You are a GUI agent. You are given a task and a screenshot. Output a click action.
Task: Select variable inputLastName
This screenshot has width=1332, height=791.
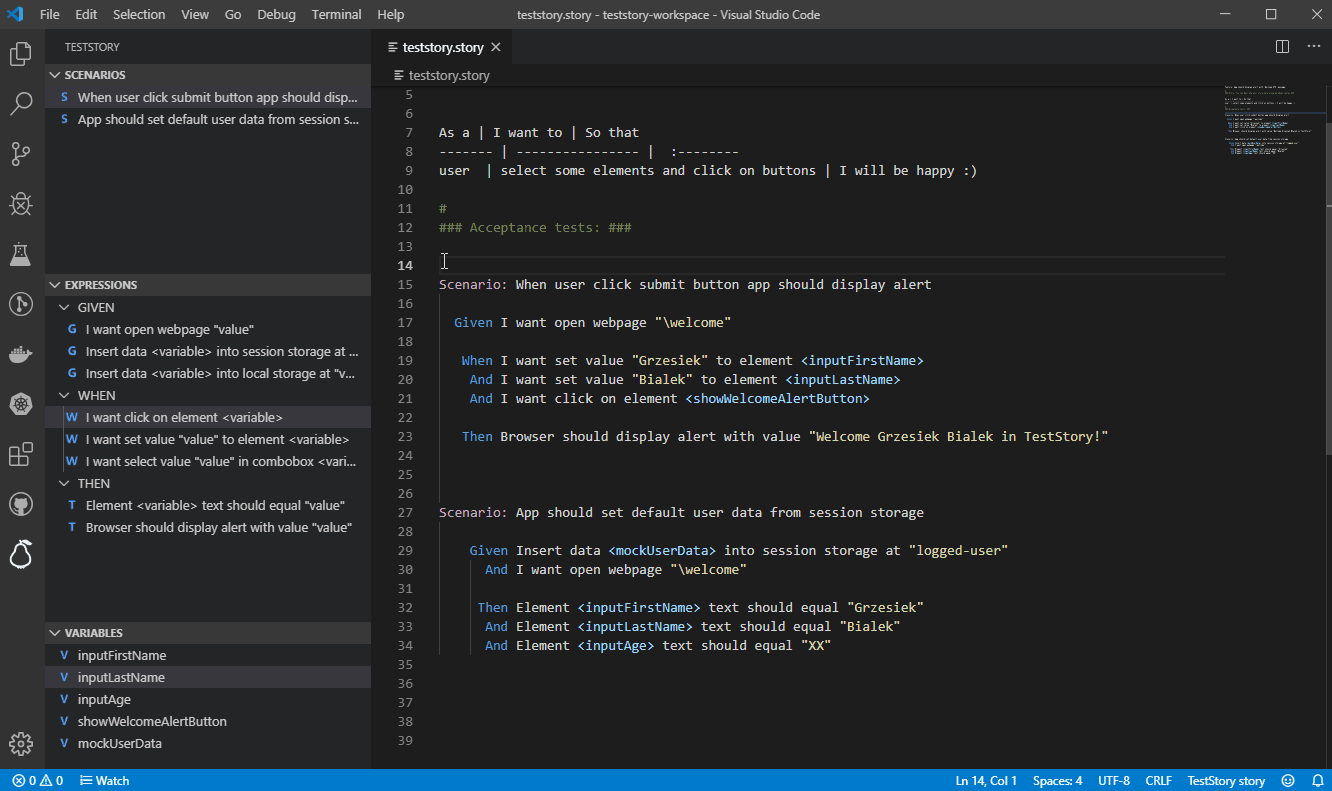pos(208,678)
